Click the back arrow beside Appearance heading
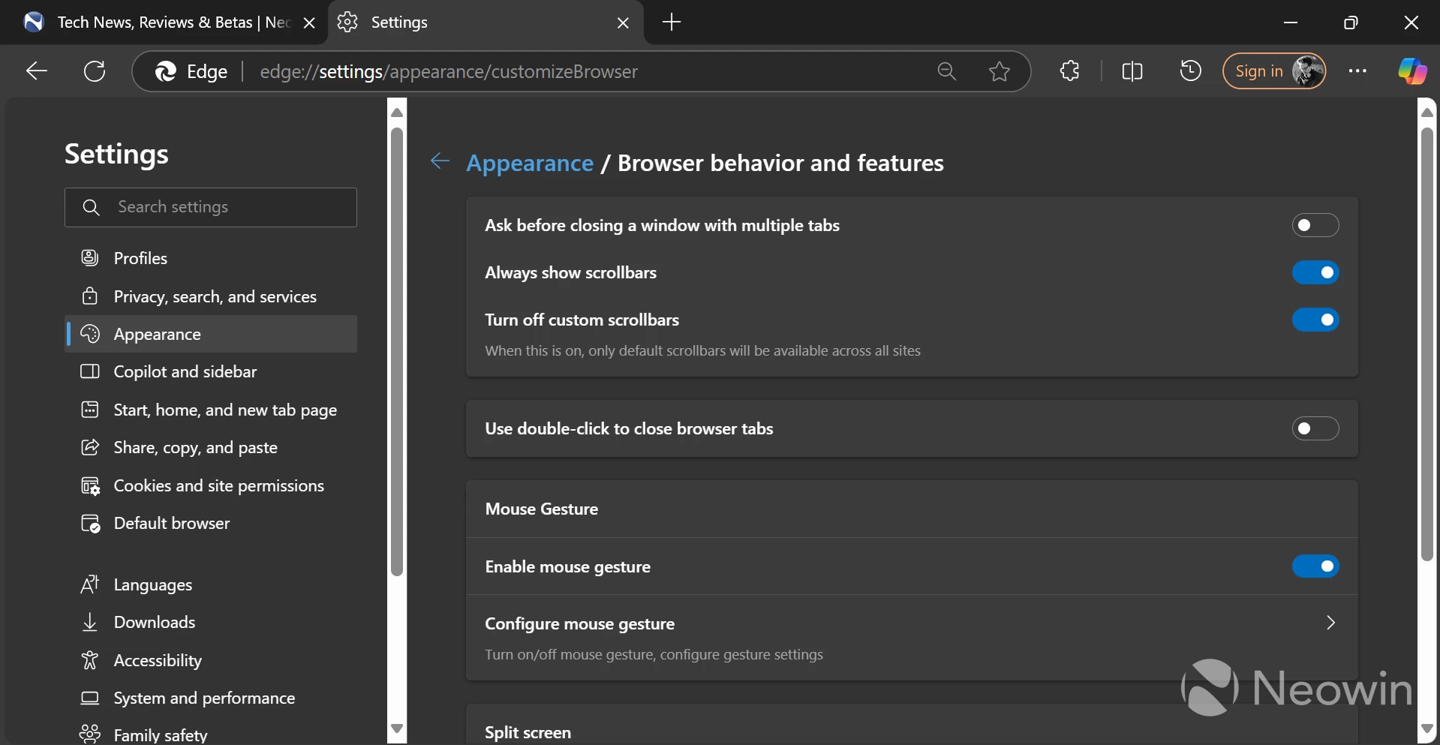1440x745 pixels. [x=440, y=162]
